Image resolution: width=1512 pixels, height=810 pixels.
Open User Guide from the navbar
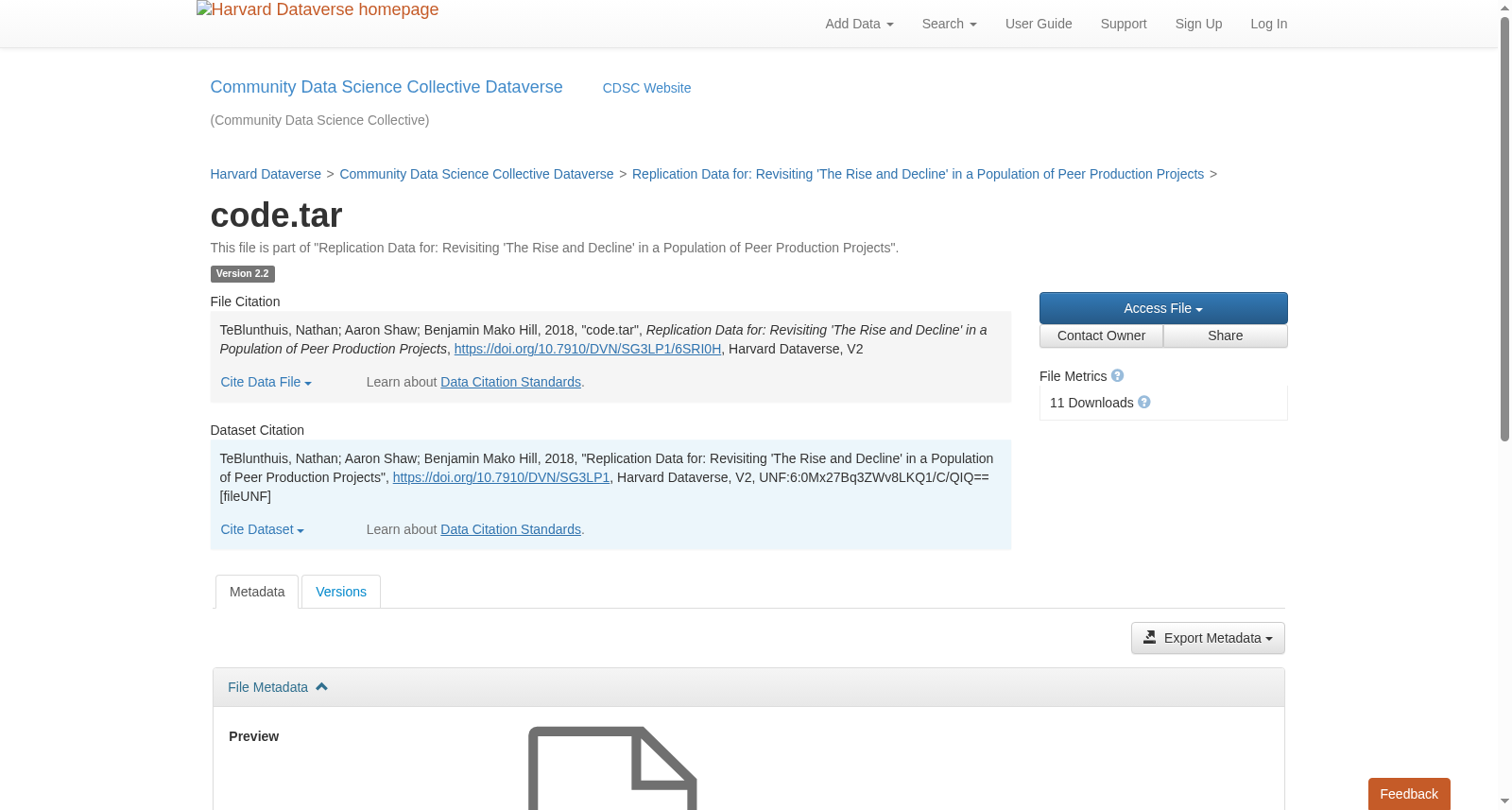tap(1039, 24)
